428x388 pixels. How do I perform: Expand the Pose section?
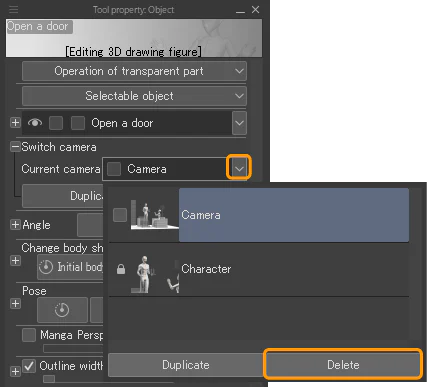15,304
